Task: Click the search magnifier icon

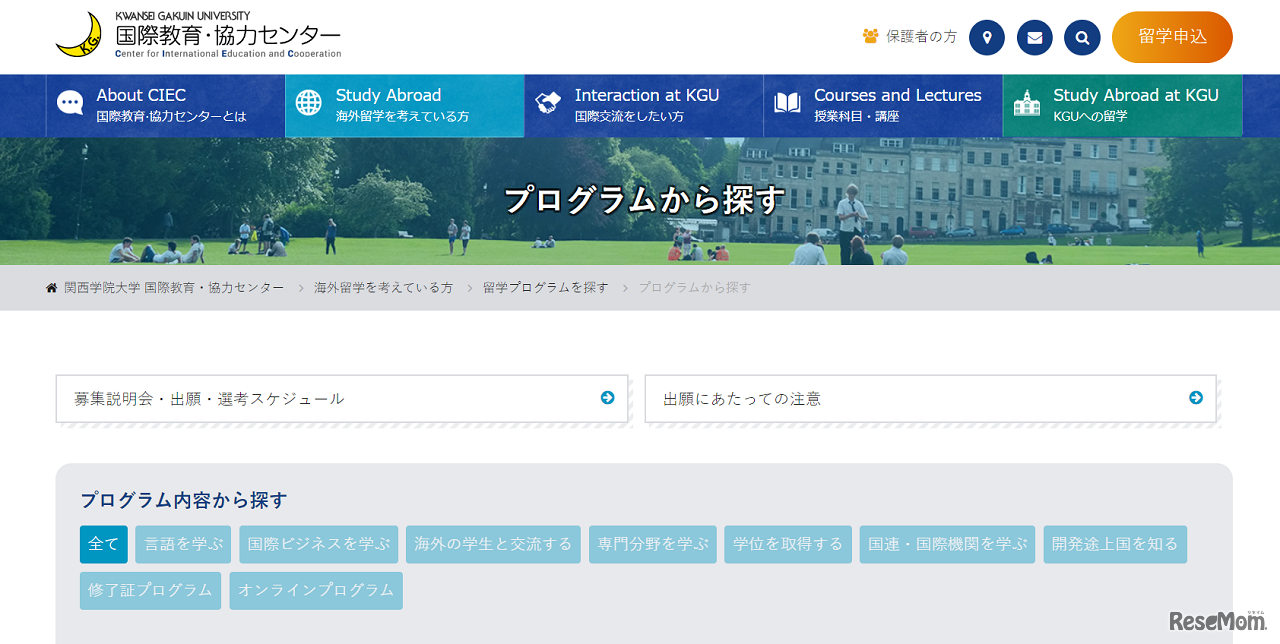Action: pyautogui.click(x=1082, y=38)
